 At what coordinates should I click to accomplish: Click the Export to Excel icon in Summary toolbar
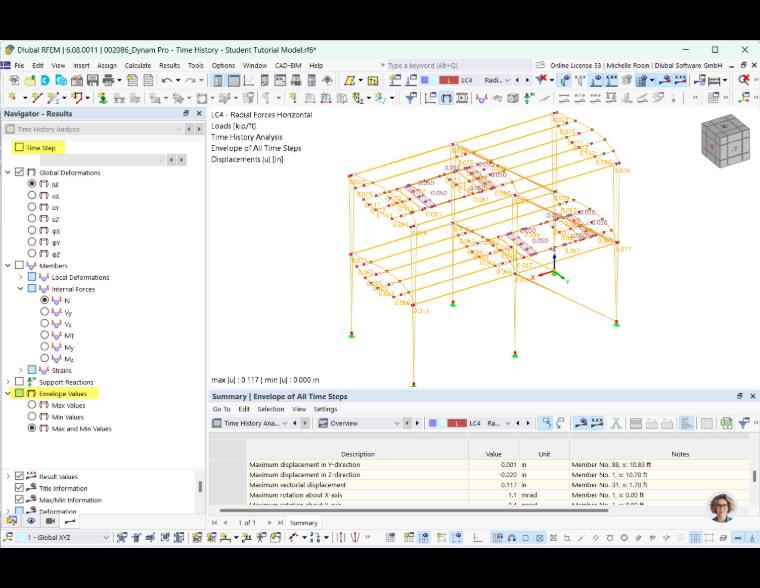[726, 423]
